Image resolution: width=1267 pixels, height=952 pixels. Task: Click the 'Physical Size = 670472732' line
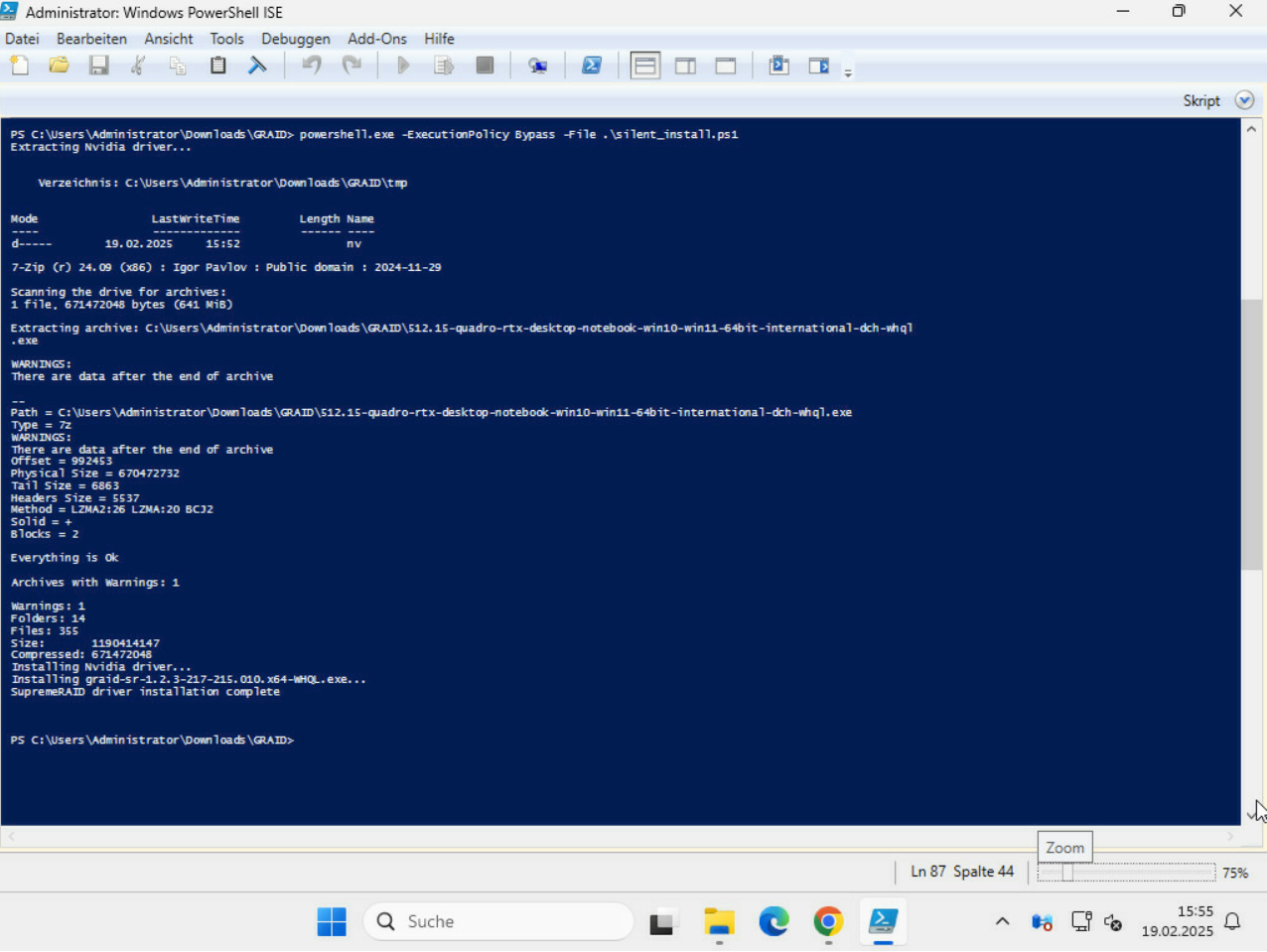tap(94, 474)
